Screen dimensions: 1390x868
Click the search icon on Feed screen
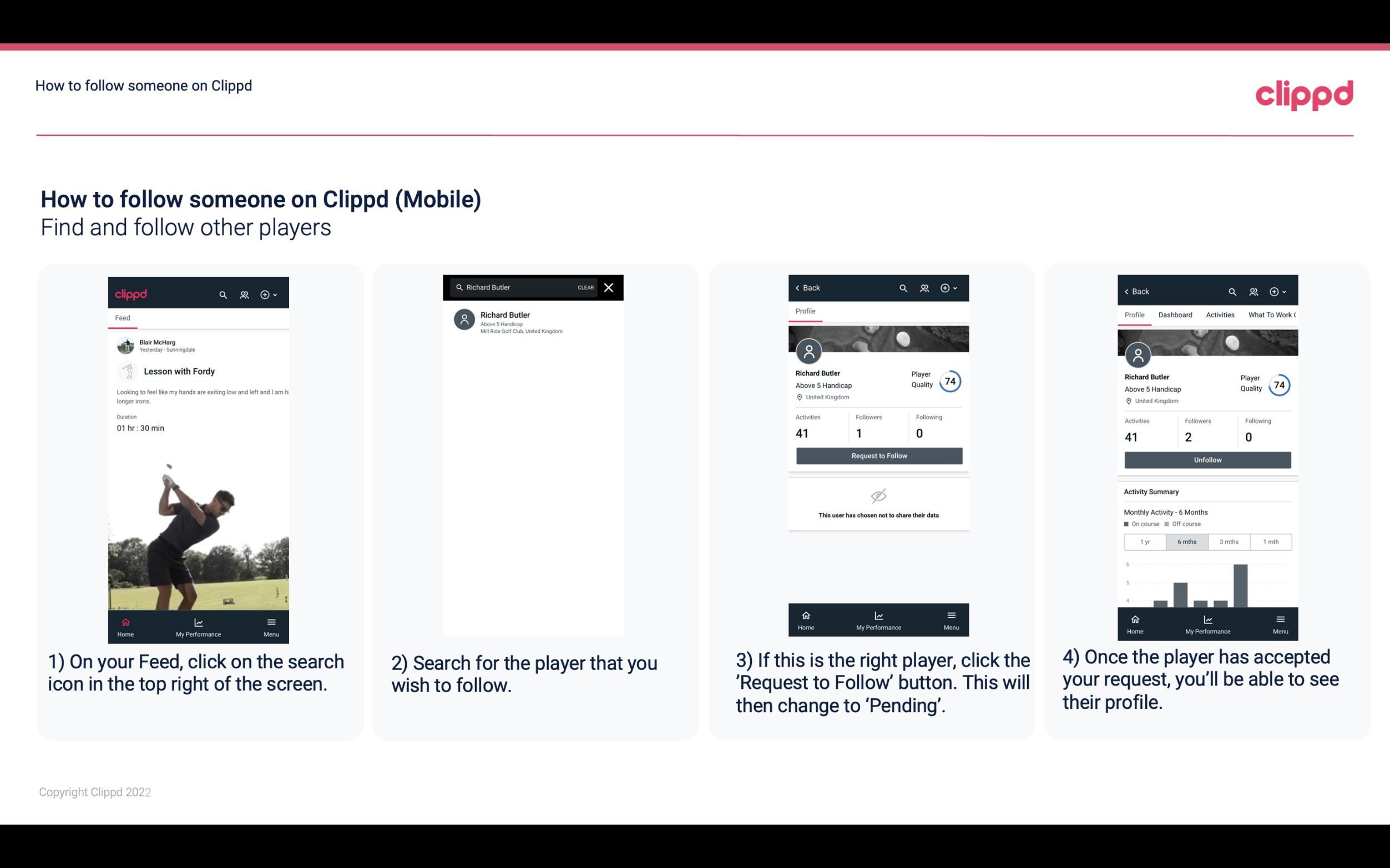222,294
